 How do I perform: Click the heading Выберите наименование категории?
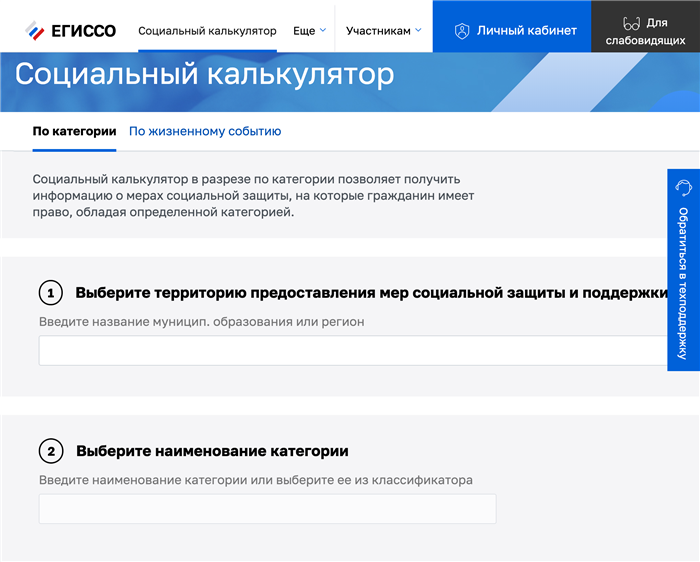coord(212,451)
